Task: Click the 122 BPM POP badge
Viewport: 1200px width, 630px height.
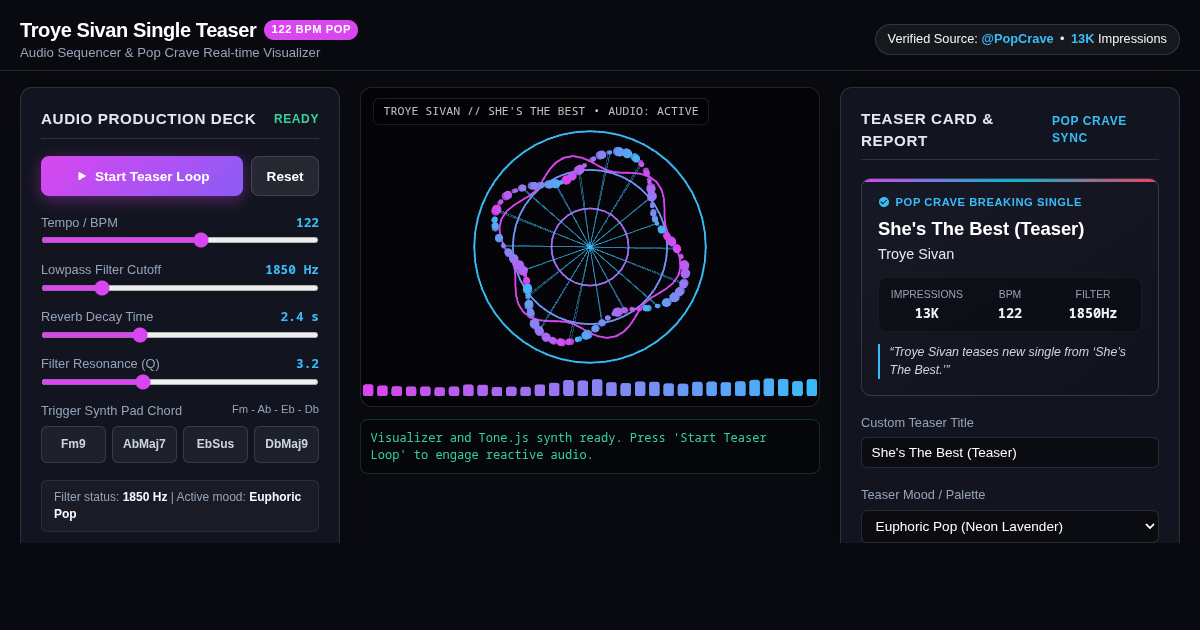Action: coord(311,30)
